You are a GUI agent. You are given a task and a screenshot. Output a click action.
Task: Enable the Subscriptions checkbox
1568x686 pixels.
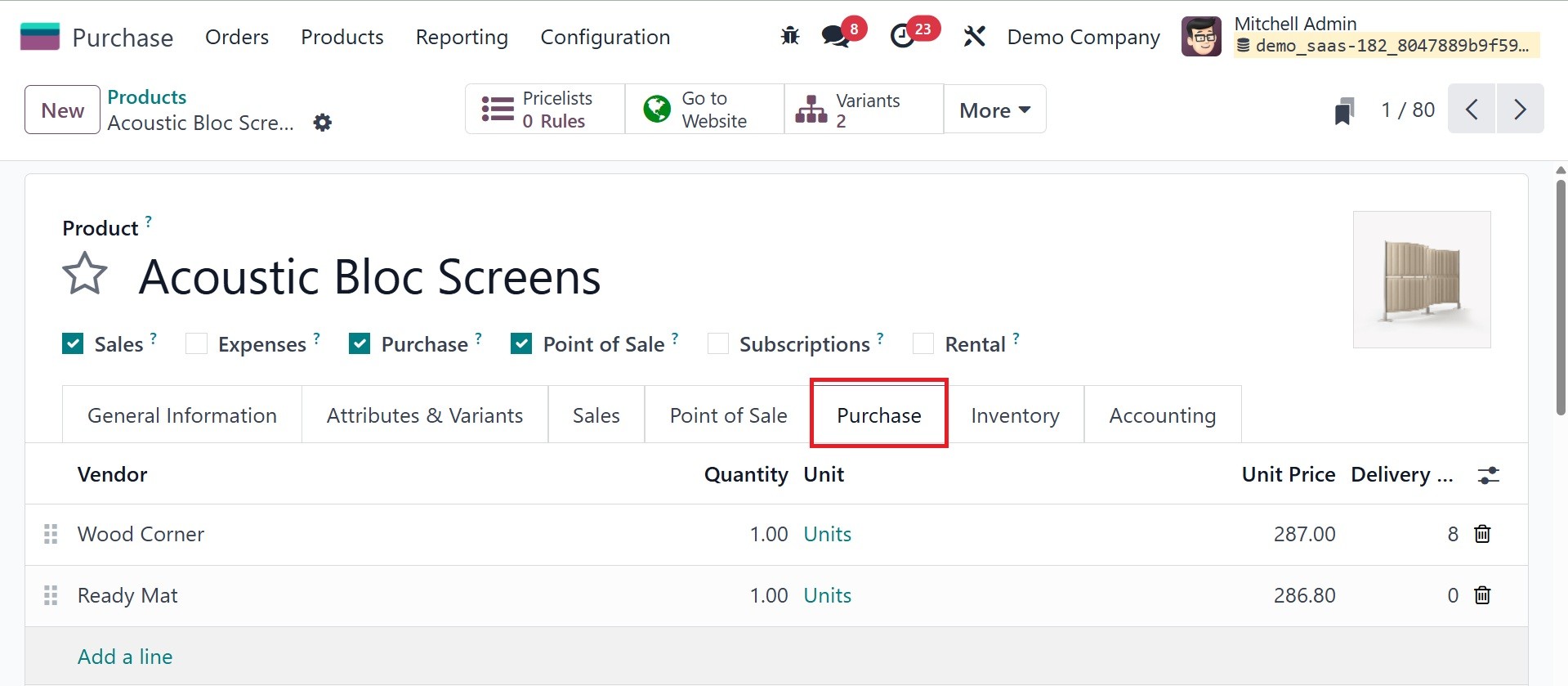(x=718, y=343)
